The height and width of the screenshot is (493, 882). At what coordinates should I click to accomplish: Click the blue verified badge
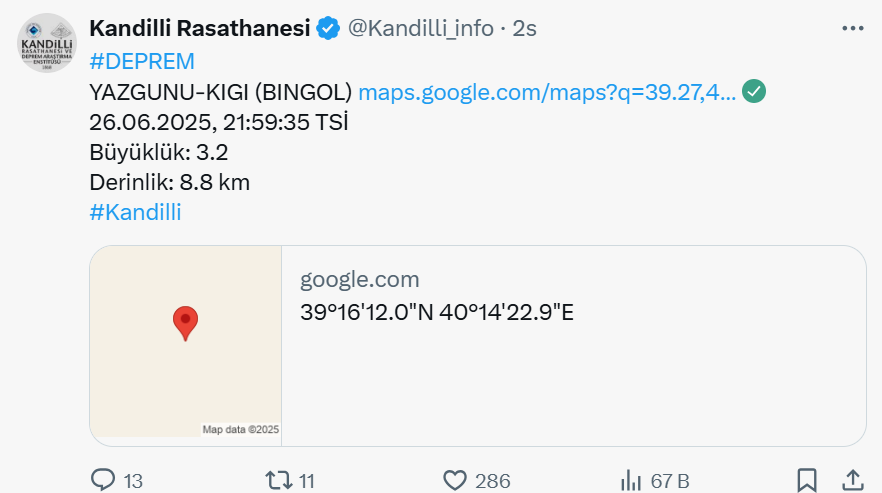click(x=327, y=28)
